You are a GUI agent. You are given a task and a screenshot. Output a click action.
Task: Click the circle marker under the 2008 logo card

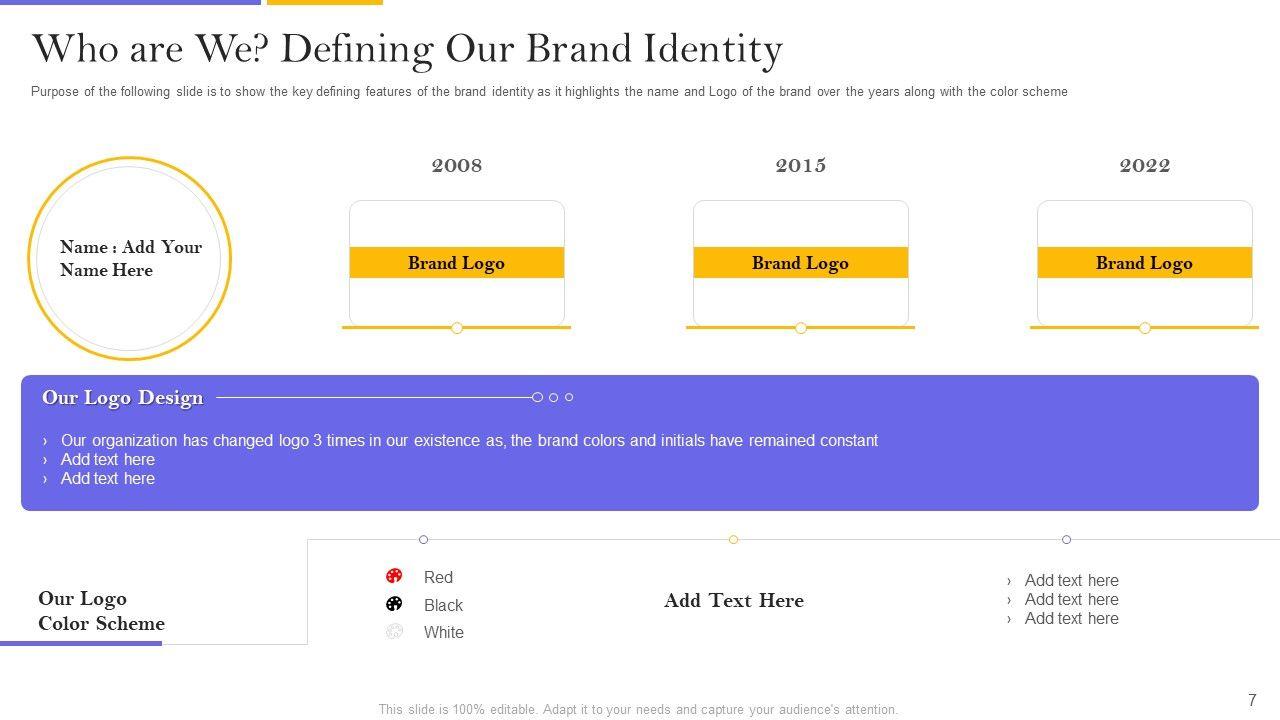click(457, 328)
